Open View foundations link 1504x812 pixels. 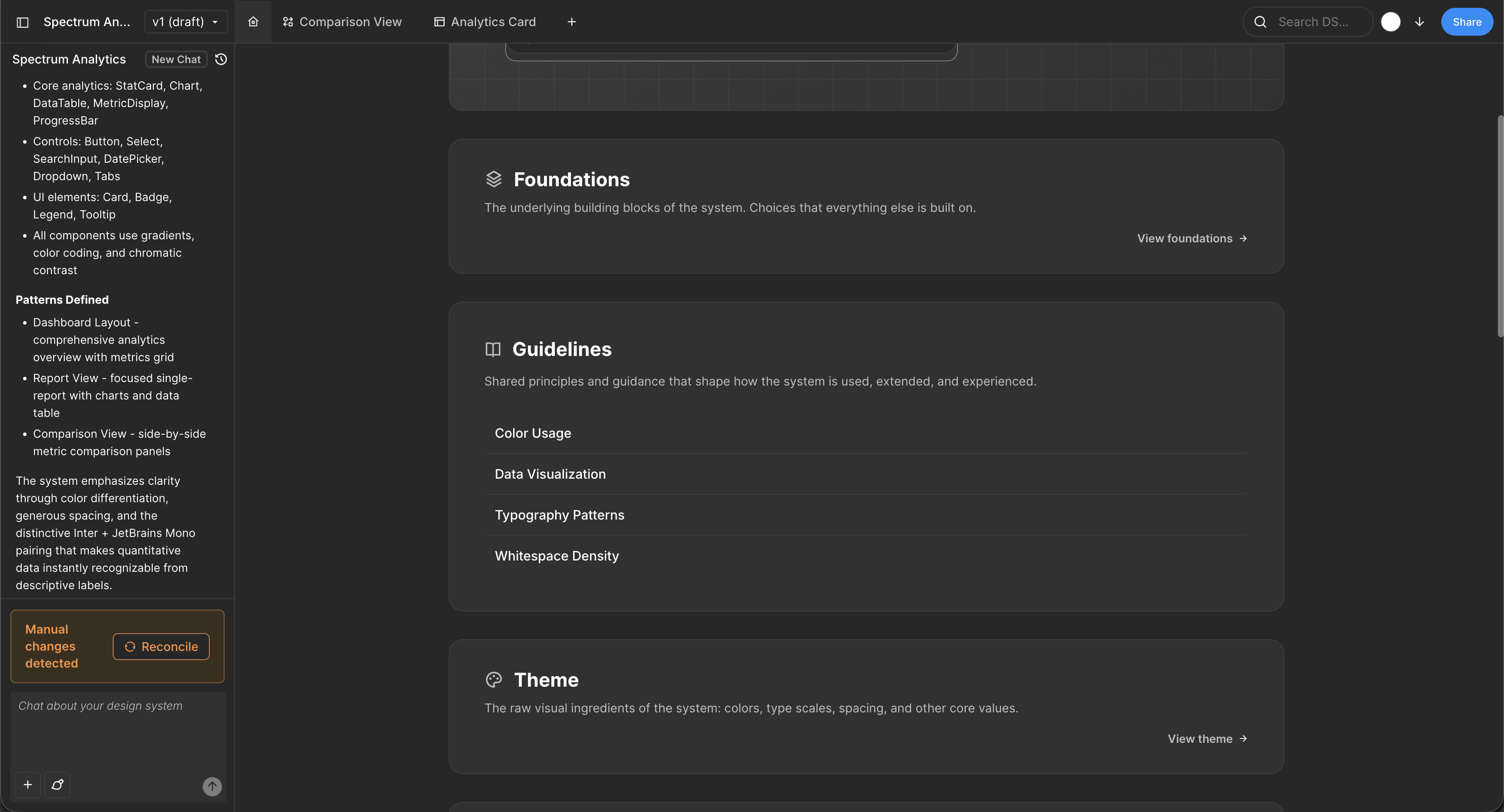(x=1192, y=238)
